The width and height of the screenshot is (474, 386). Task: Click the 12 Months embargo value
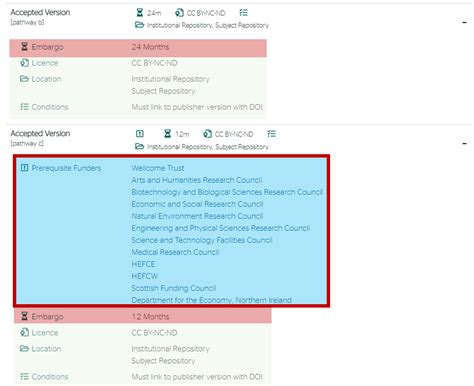(x=150, y=316)
